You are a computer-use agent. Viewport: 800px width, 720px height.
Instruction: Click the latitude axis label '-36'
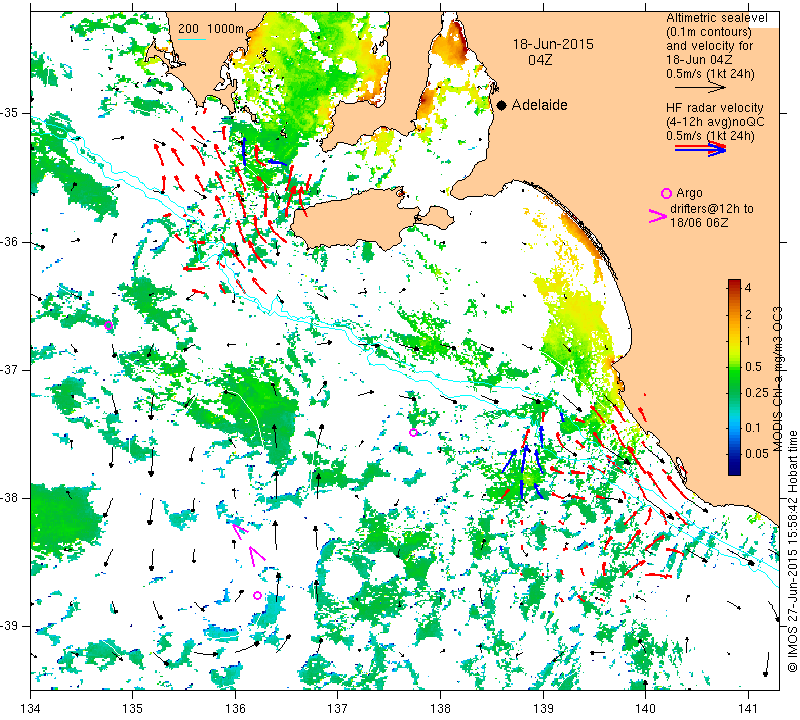[9, 241]
